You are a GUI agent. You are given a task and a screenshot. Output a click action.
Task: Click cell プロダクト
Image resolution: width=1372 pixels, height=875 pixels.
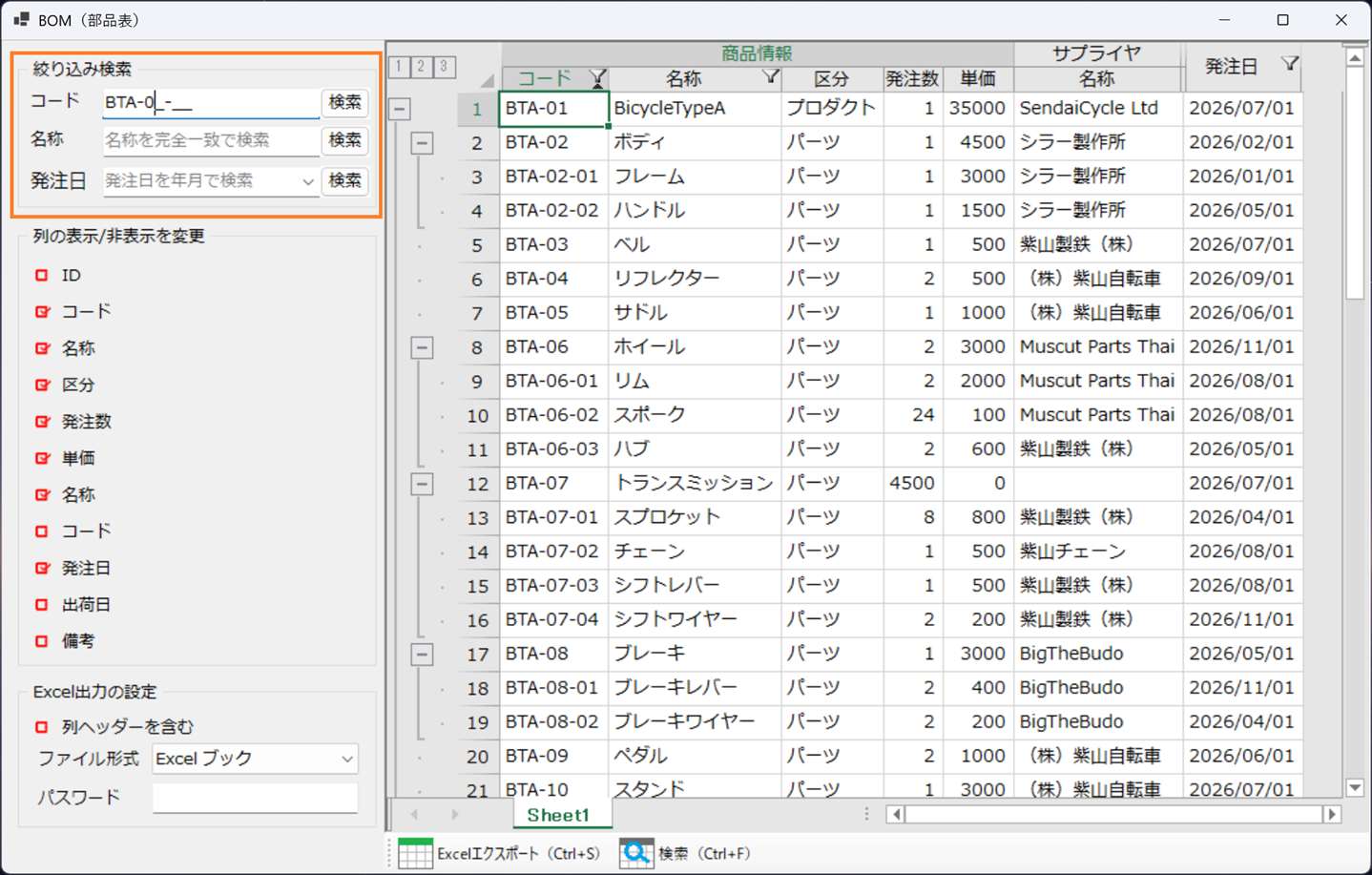[x=831, y=108]
